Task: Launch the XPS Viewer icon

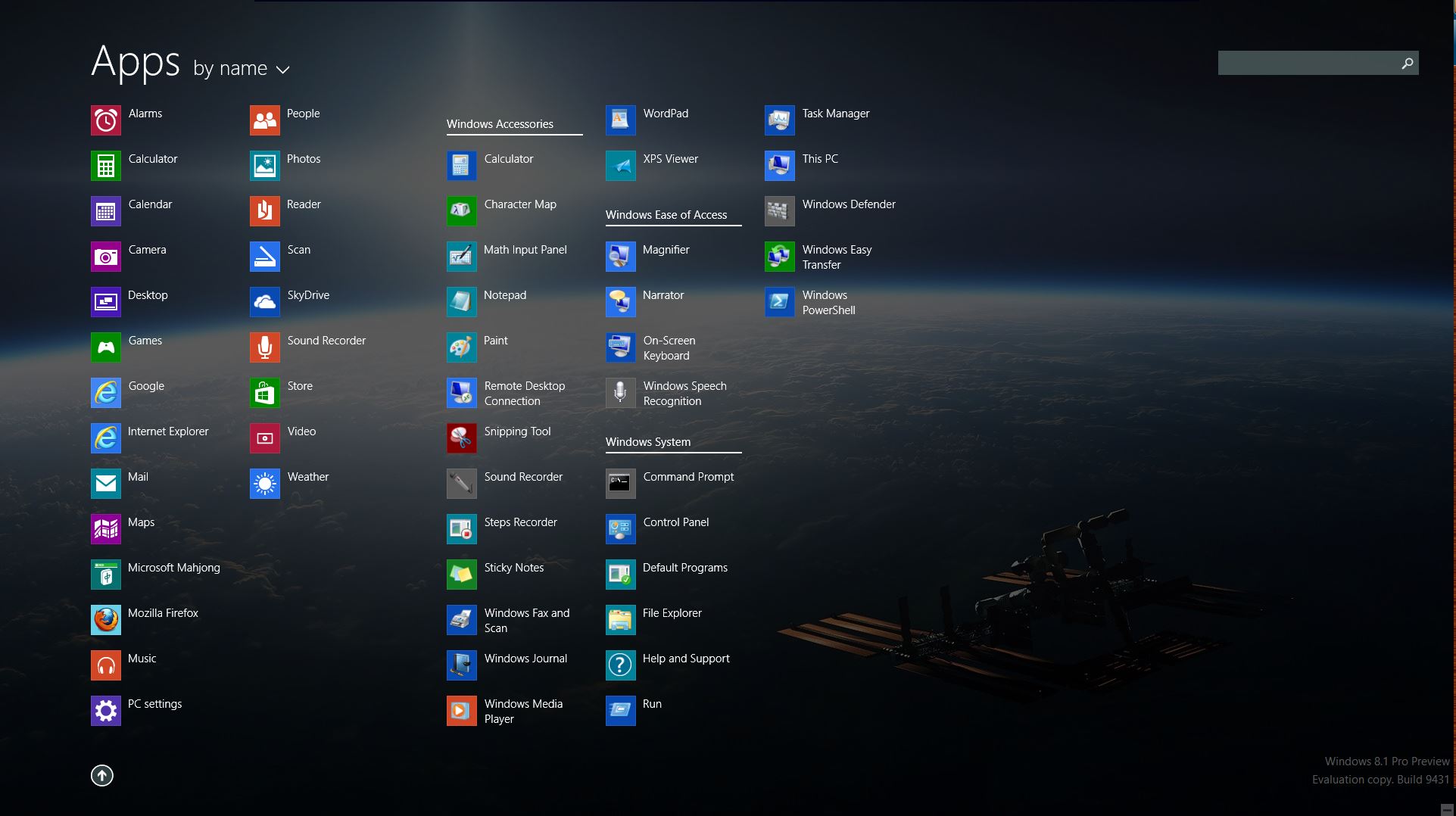Action: pyautogui.click(x=621, y=166)
